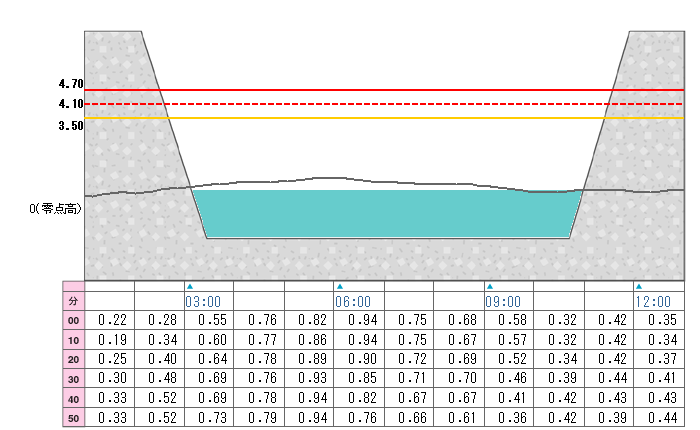Select the 30 minute row header
700x430 pixels.
point(72,379)
